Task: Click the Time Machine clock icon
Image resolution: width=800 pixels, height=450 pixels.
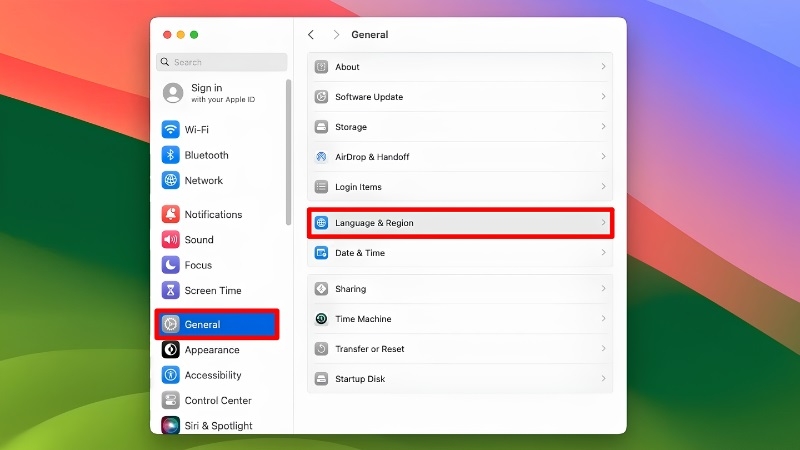Action: click(x=321, y=319)
